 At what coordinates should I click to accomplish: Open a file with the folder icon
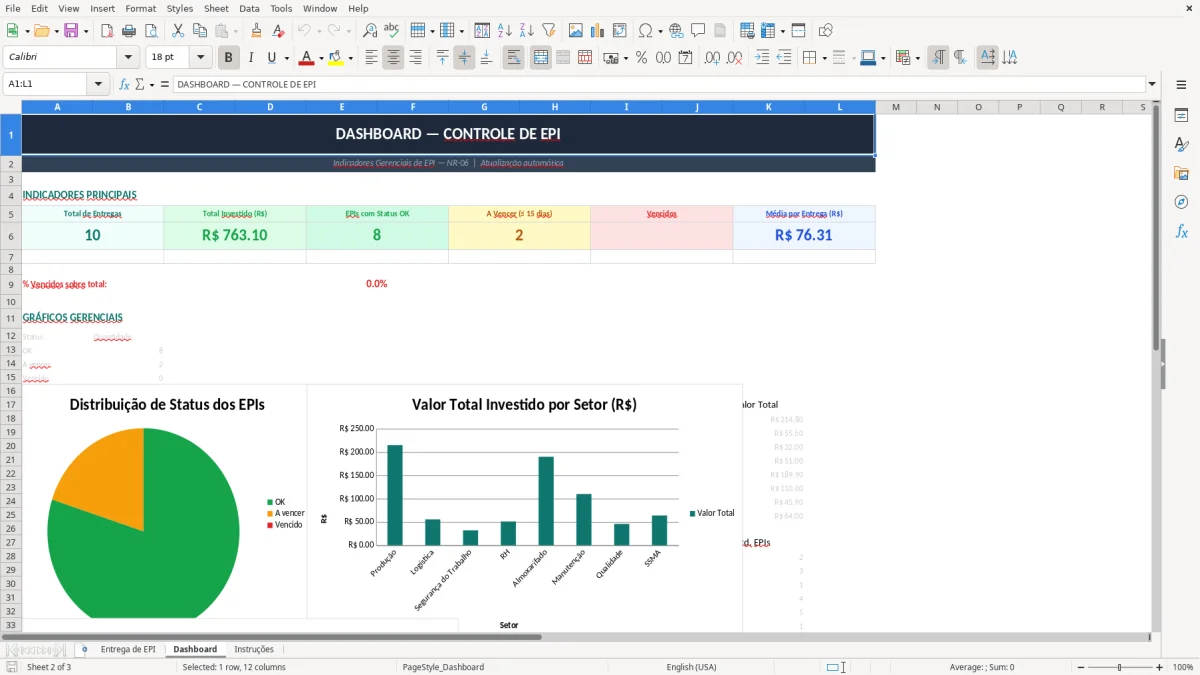[40, 31]
